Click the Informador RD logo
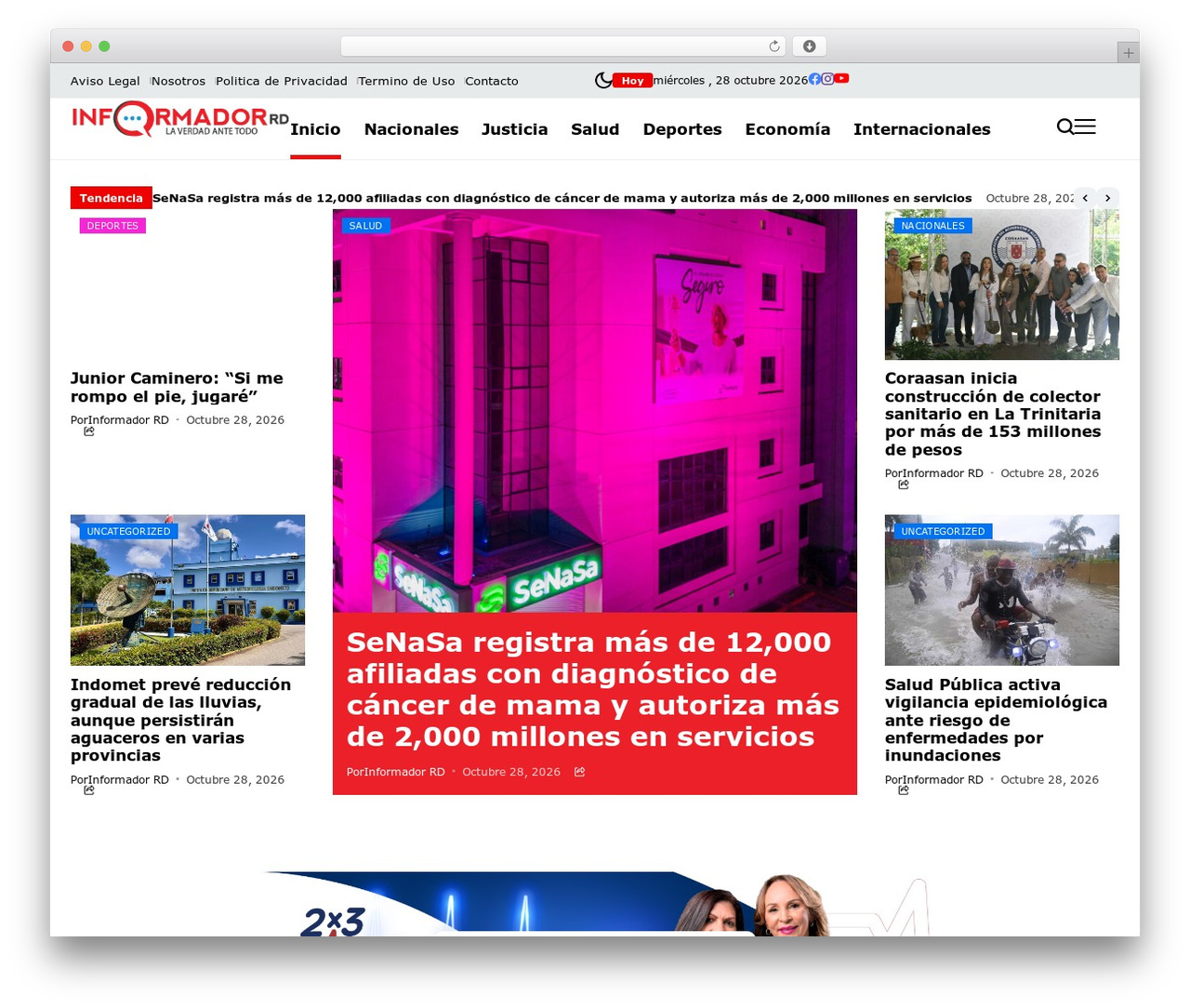1190x1008 pixels. click(x=180, y=119)
